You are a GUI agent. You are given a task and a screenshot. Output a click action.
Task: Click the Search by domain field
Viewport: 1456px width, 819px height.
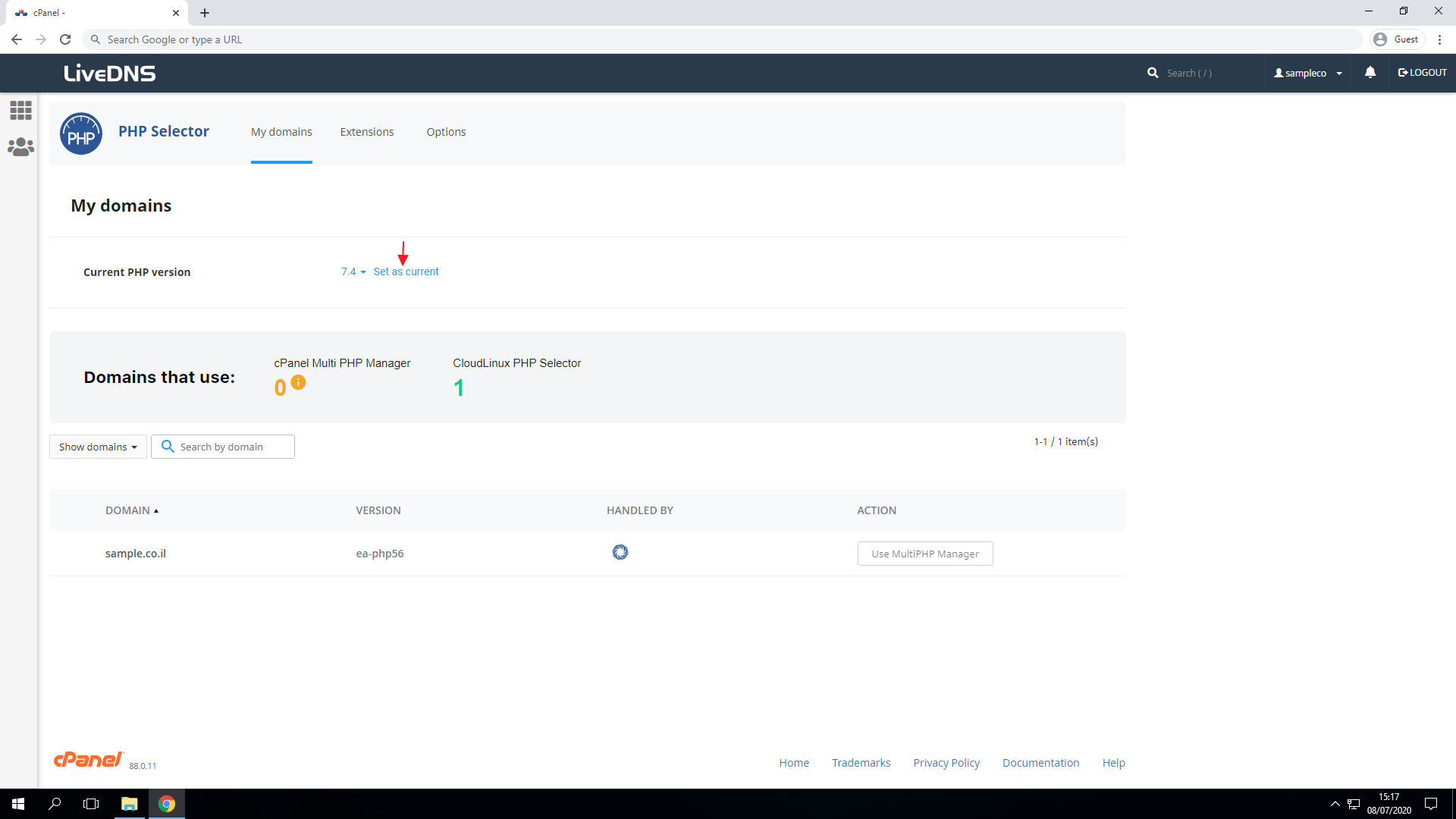[223, 447]
